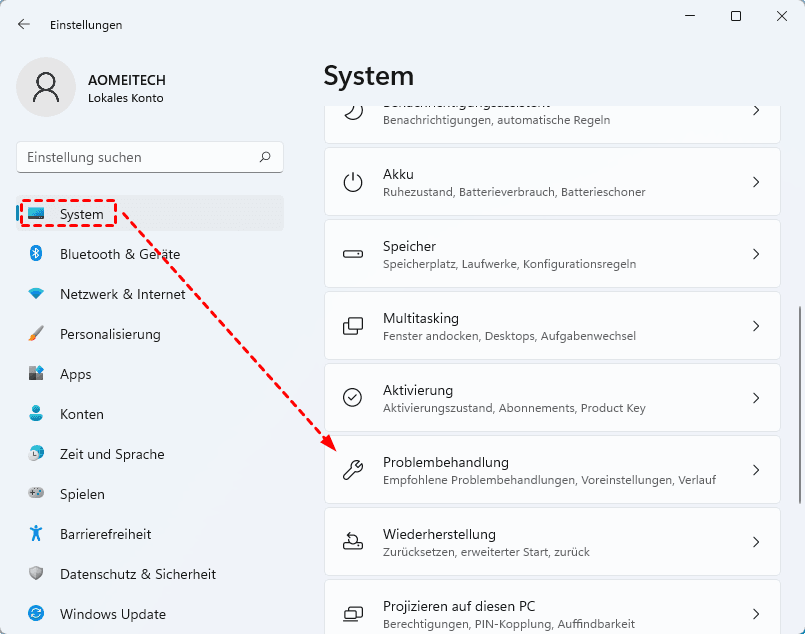Screen dimensions: 805x634
Task: Expand the Multitasking chevron arrow
Action: (x=756, y=326)
